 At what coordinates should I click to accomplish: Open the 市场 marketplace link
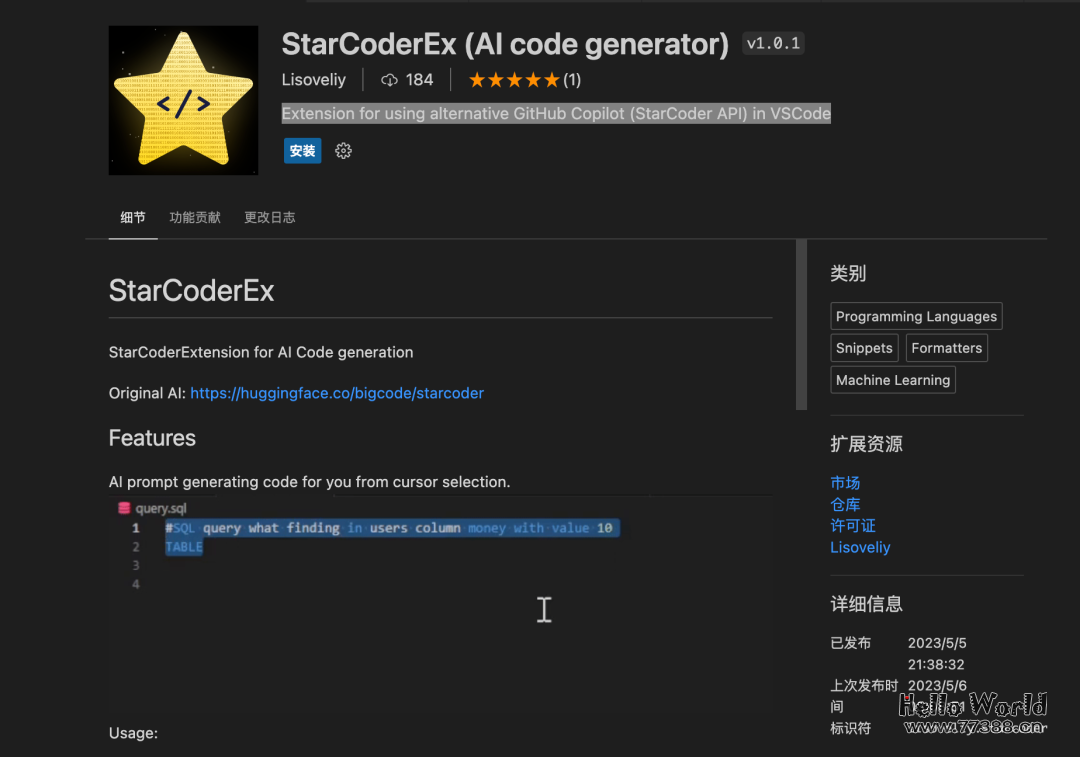pos(845,483)
